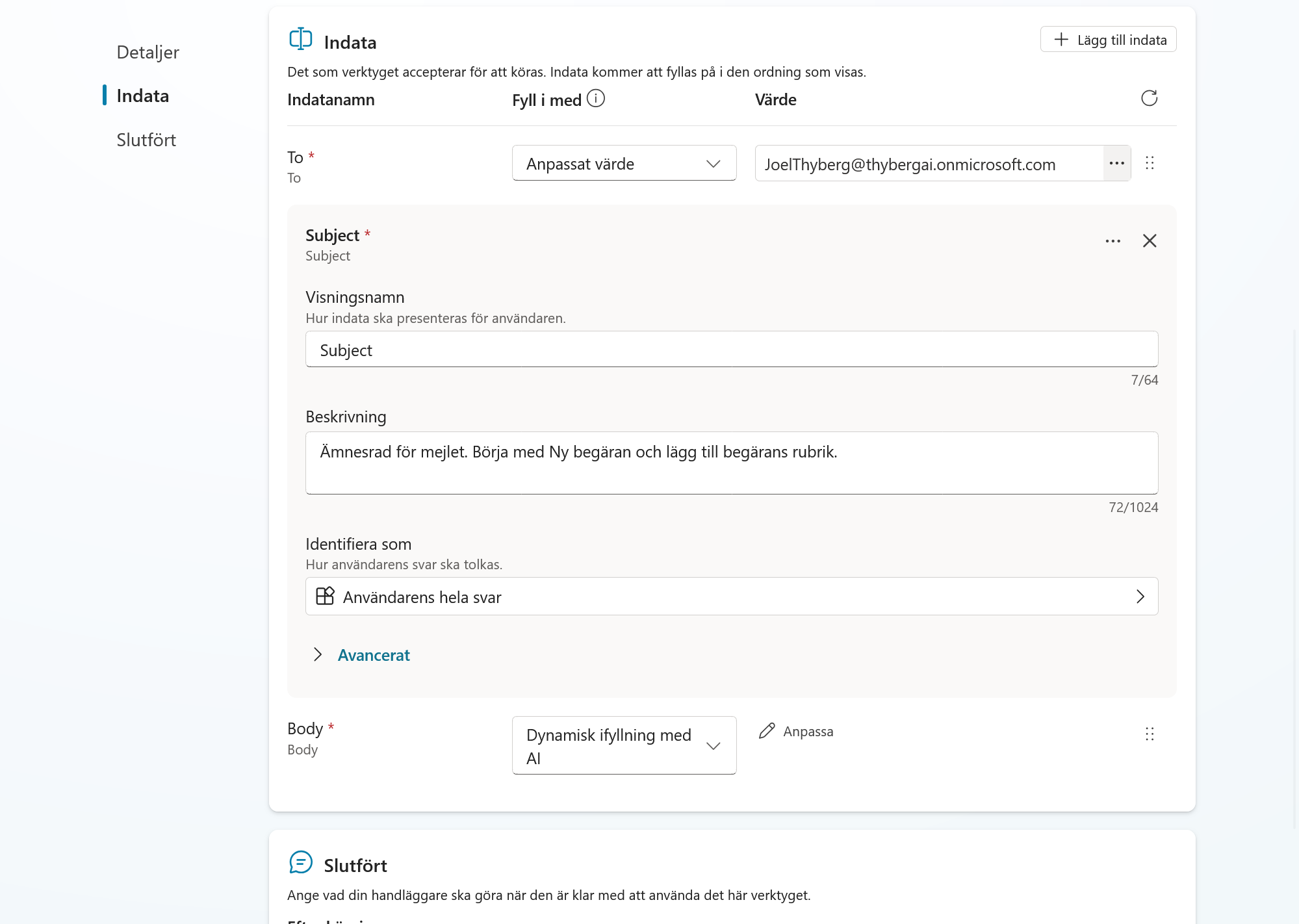Click the Identifiera som label
The height and width of the screenshot is (924, 1299).
coord(358,544)
